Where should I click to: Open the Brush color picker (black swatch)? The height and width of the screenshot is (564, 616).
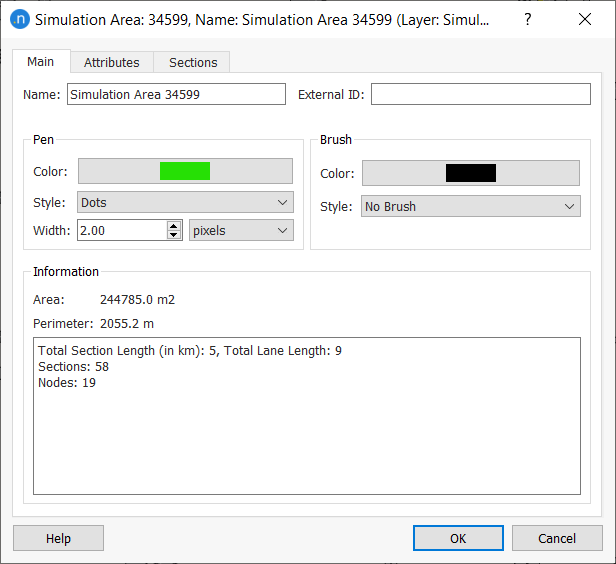471,173
